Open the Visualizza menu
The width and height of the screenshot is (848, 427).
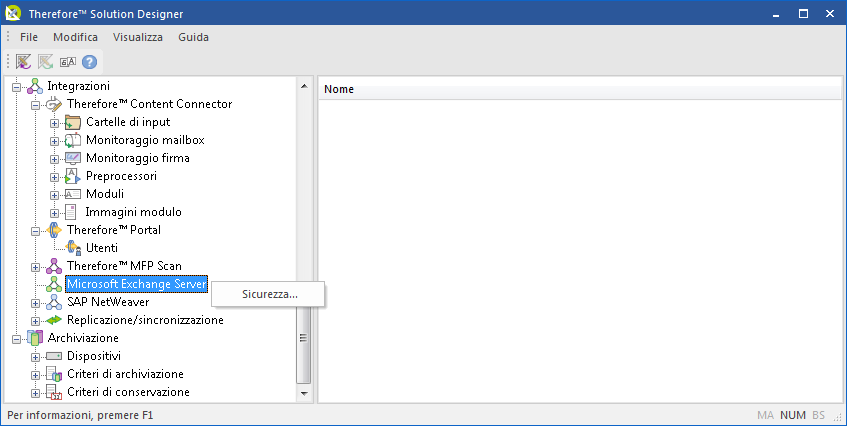(x=137, y=37)
